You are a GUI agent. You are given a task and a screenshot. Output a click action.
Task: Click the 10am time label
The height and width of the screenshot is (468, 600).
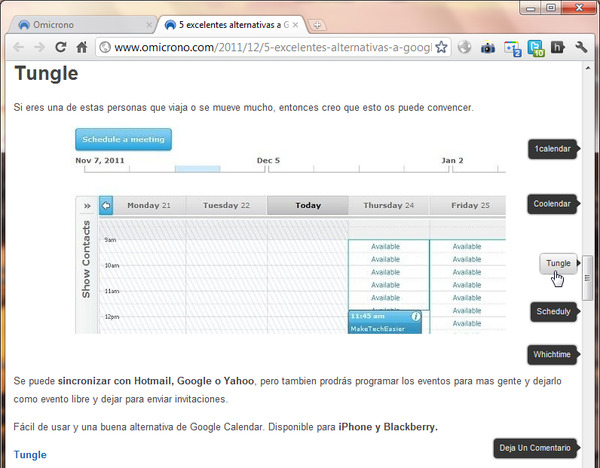pyautogui.click(x=112, y=265)
